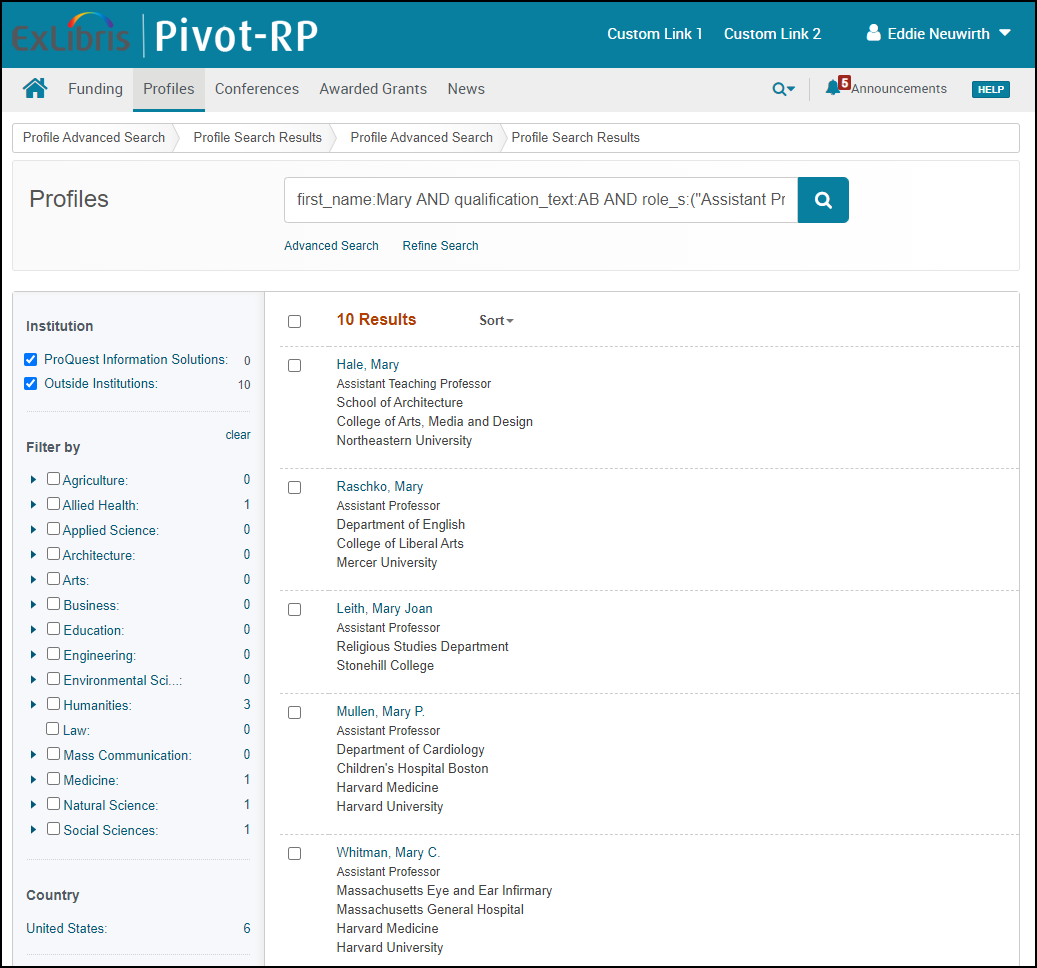
Task: Expand the Medicine filter category
Action: 33,780
